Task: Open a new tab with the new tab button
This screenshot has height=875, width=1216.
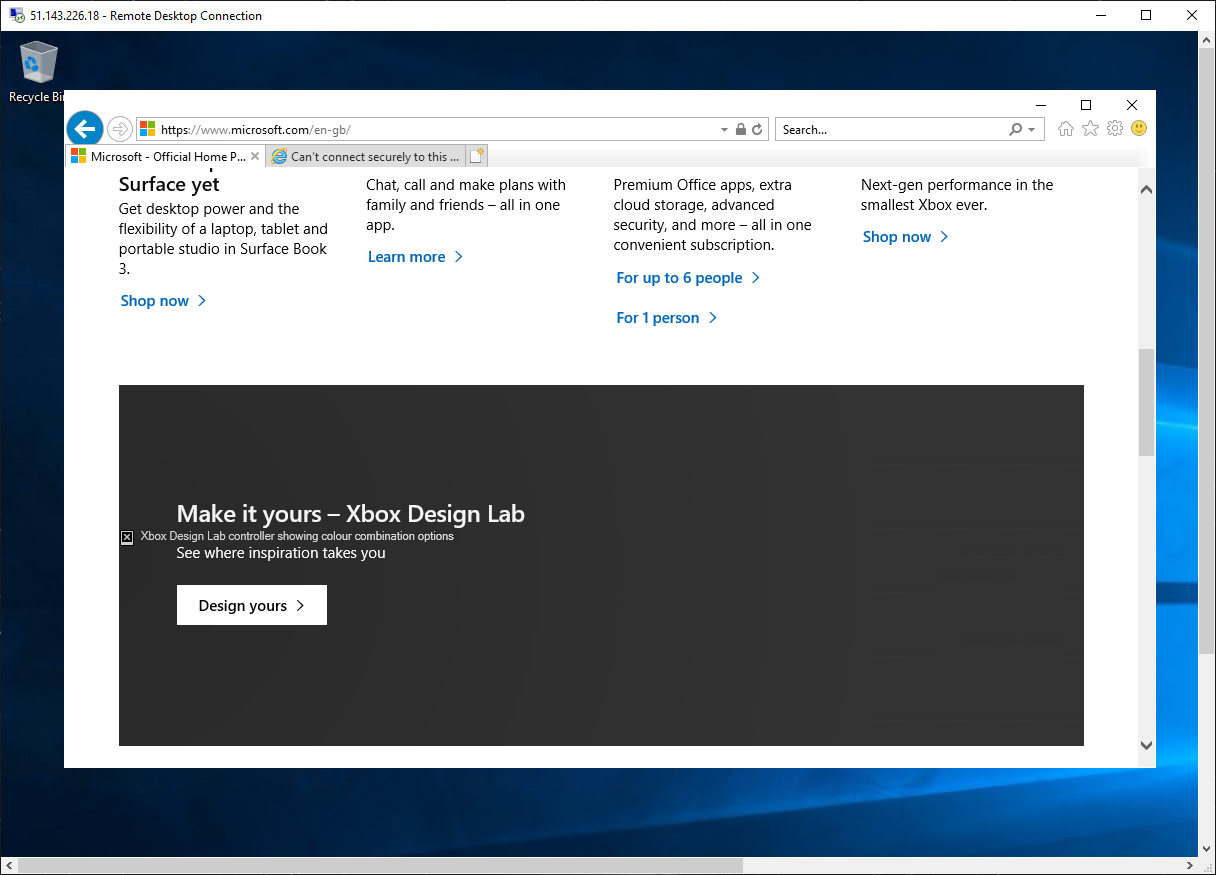Action: tap(477, 155)
